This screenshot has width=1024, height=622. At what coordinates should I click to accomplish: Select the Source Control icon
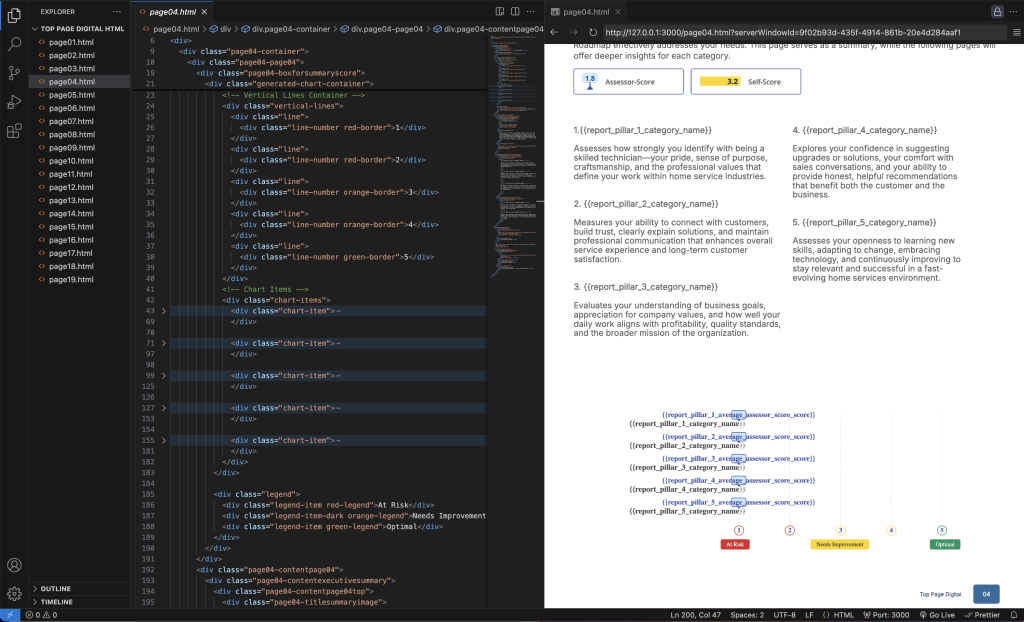tap(14, 73)
